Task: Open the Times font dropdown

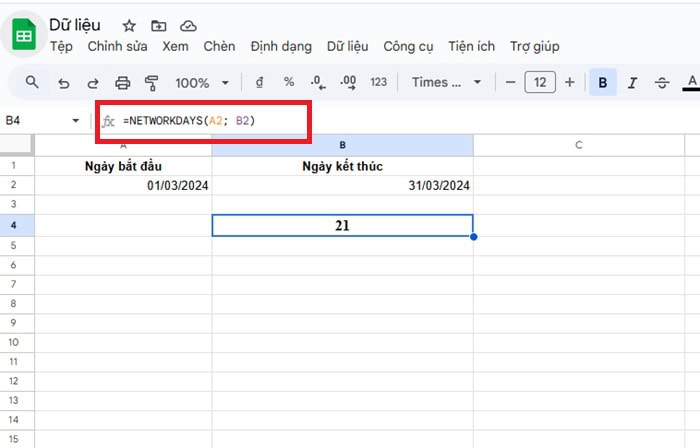Action: 446,82
